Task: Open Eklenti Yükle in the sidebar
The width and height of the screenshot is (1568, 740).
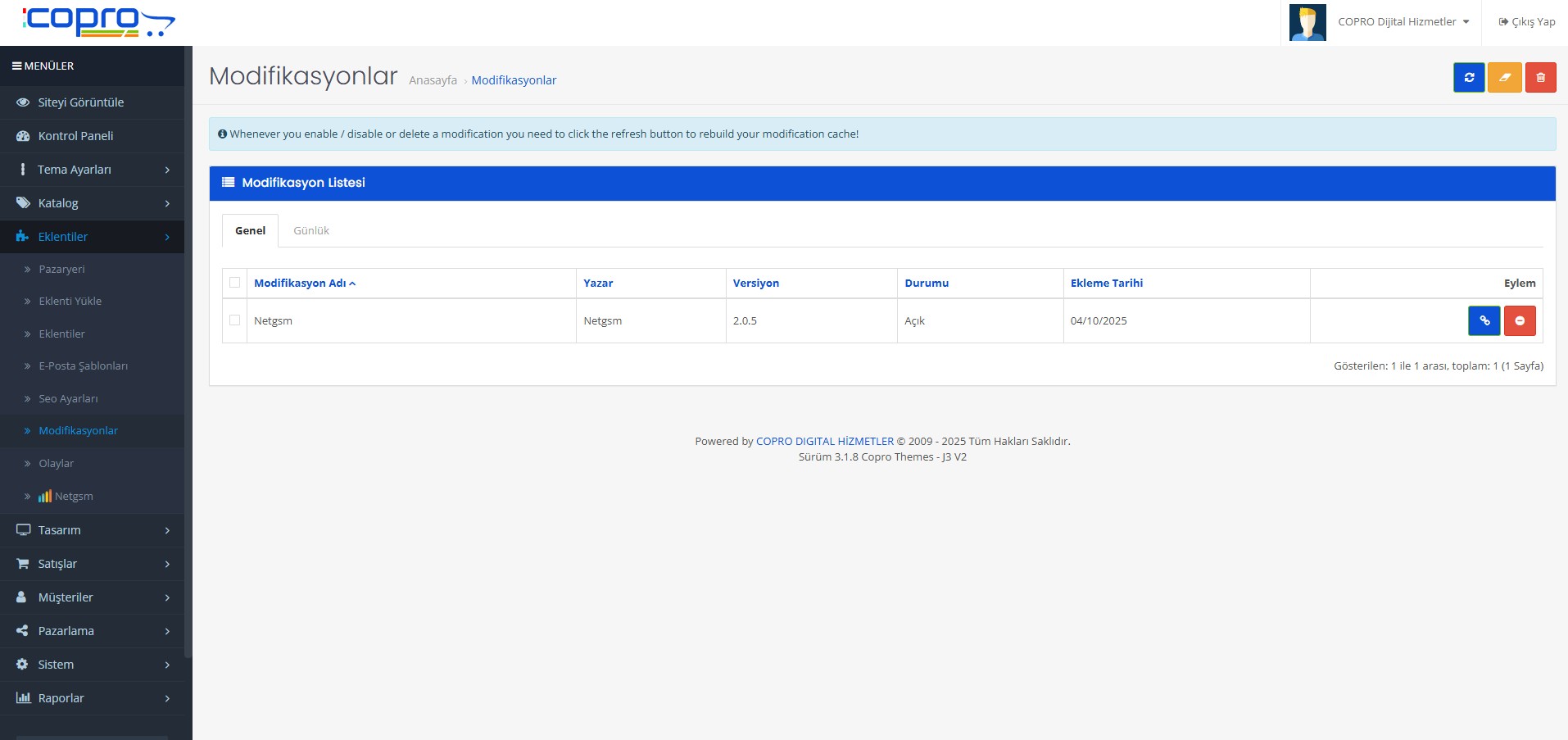Action: pyautogui.click(x=70, y=302)
